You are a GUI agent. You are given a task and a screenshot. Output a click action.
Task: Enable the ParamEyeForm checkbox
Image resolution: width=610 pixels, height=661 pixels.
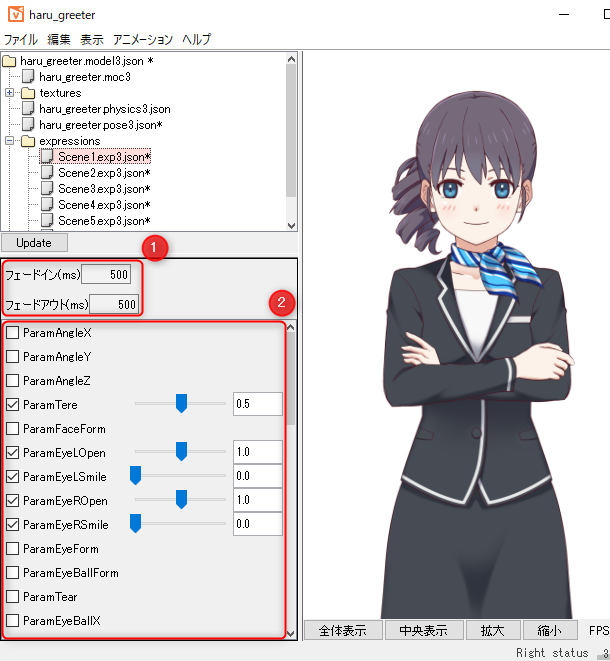(x=13, y=549)
